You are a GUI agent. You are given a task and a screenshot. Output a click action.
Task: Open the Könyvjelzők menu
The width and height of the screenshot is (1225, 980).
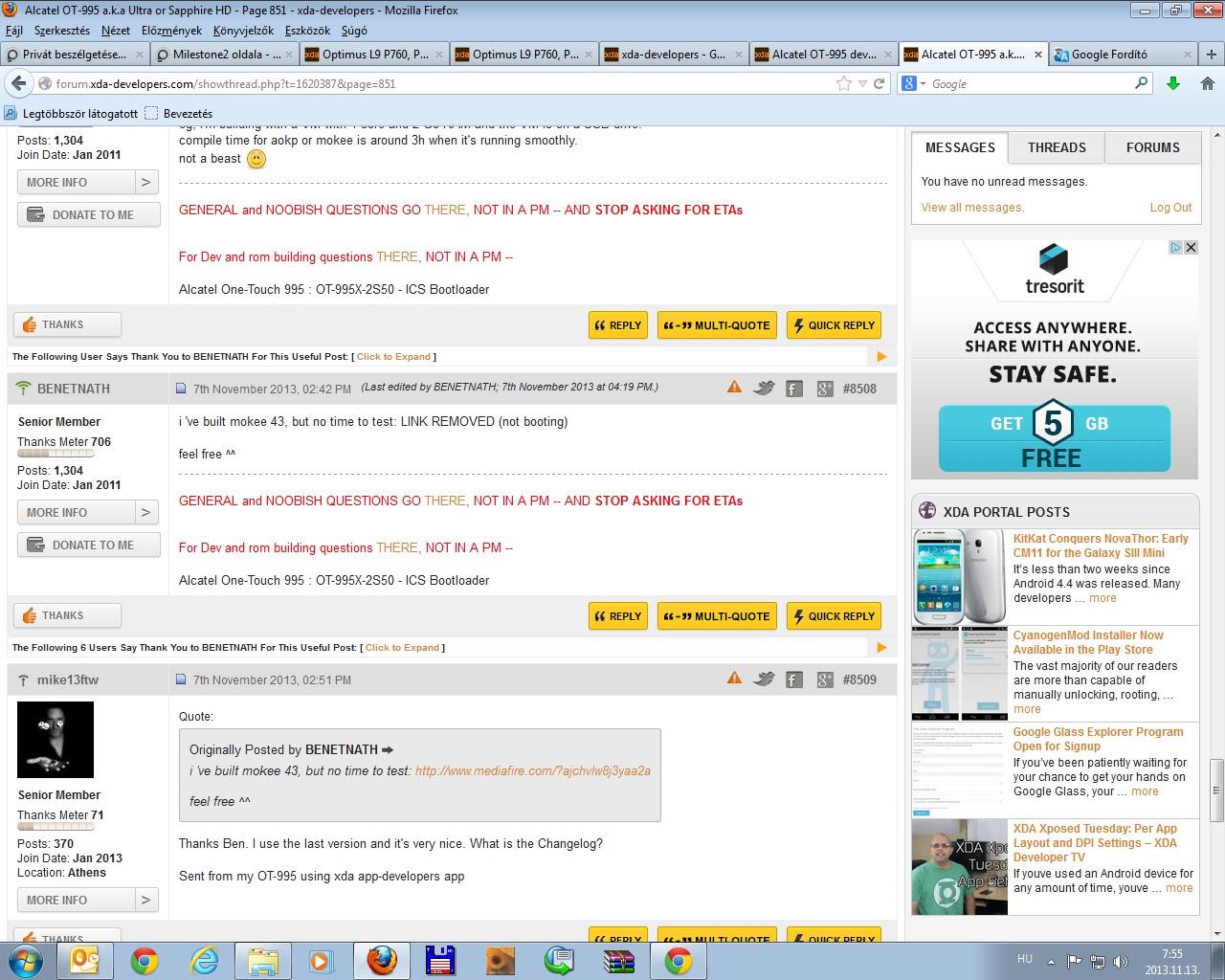tap(243, 31)
